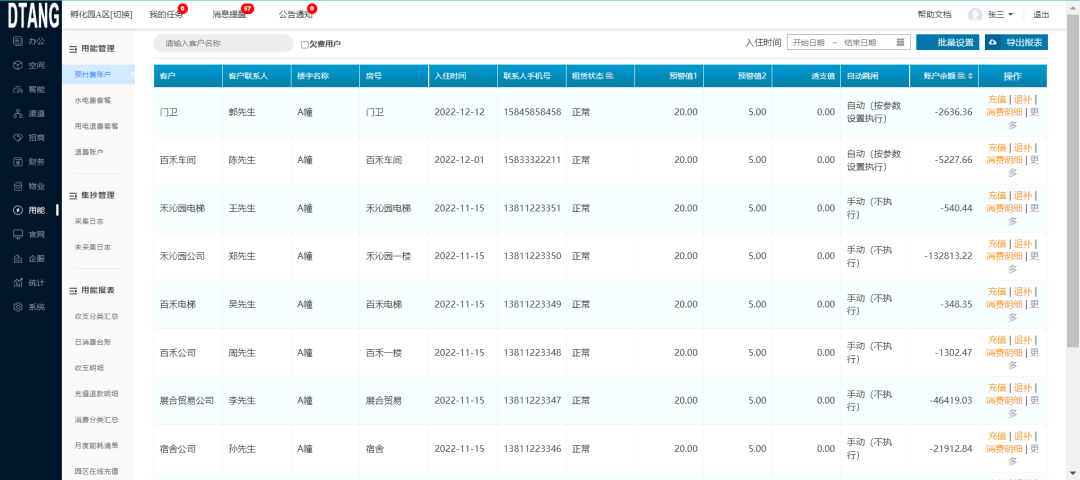This screenshot has width=1080, height=480.
Task: Click 消费明细 in the 展合贸易公司 row
Action: tap(1004, 401)
